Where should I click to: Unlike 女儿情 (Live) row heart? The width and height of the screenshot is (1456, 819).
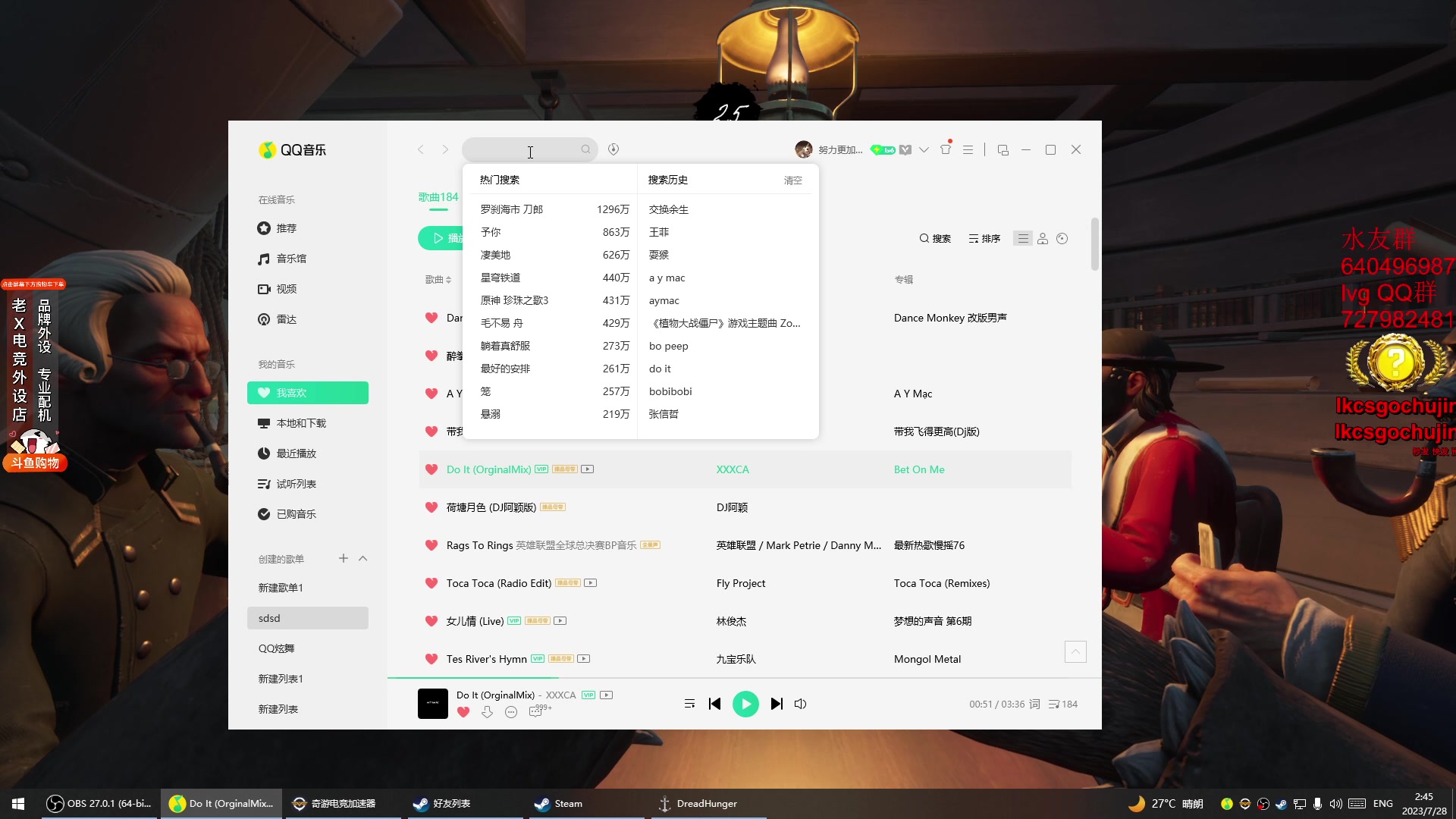(431, 621)
